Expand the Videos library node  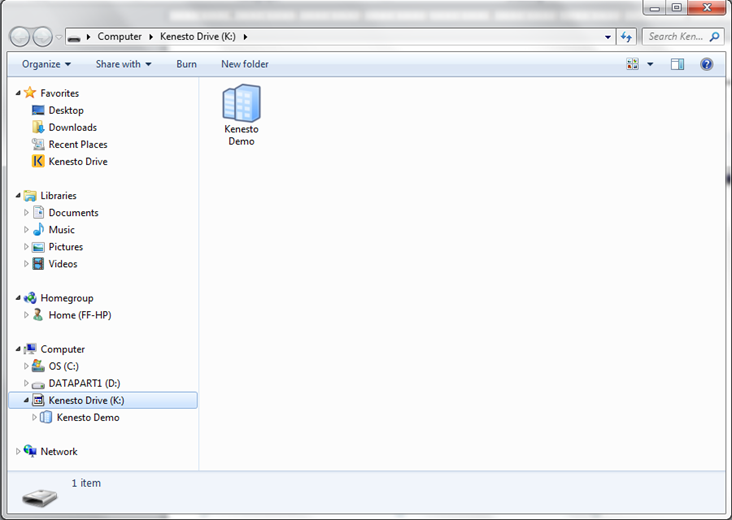click(x=26, y=264)
